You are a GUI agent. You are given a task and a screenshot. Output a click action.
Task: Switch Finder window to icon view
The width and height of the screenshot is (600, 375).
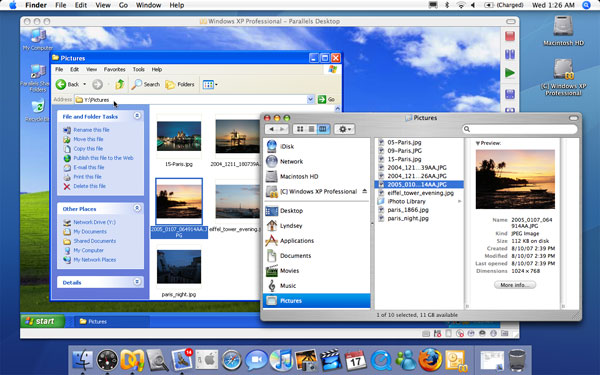click(x=300, y=129)
